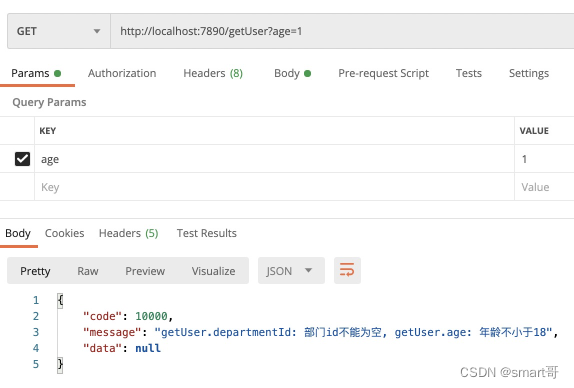Image resolution: width=574 pixels, height=388 pixels.
Task: Expand the JSON format dropdown
Action: [291, 271]
